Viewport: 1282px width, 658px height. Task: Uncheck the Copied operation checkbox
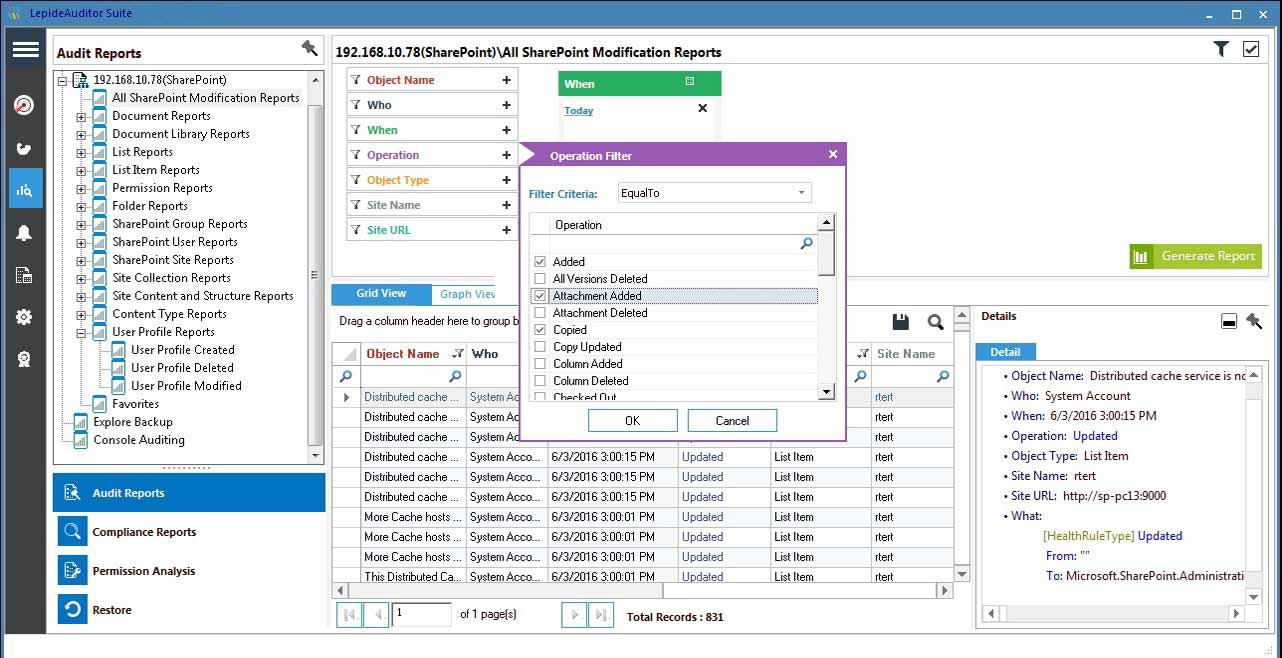point(540,330)
